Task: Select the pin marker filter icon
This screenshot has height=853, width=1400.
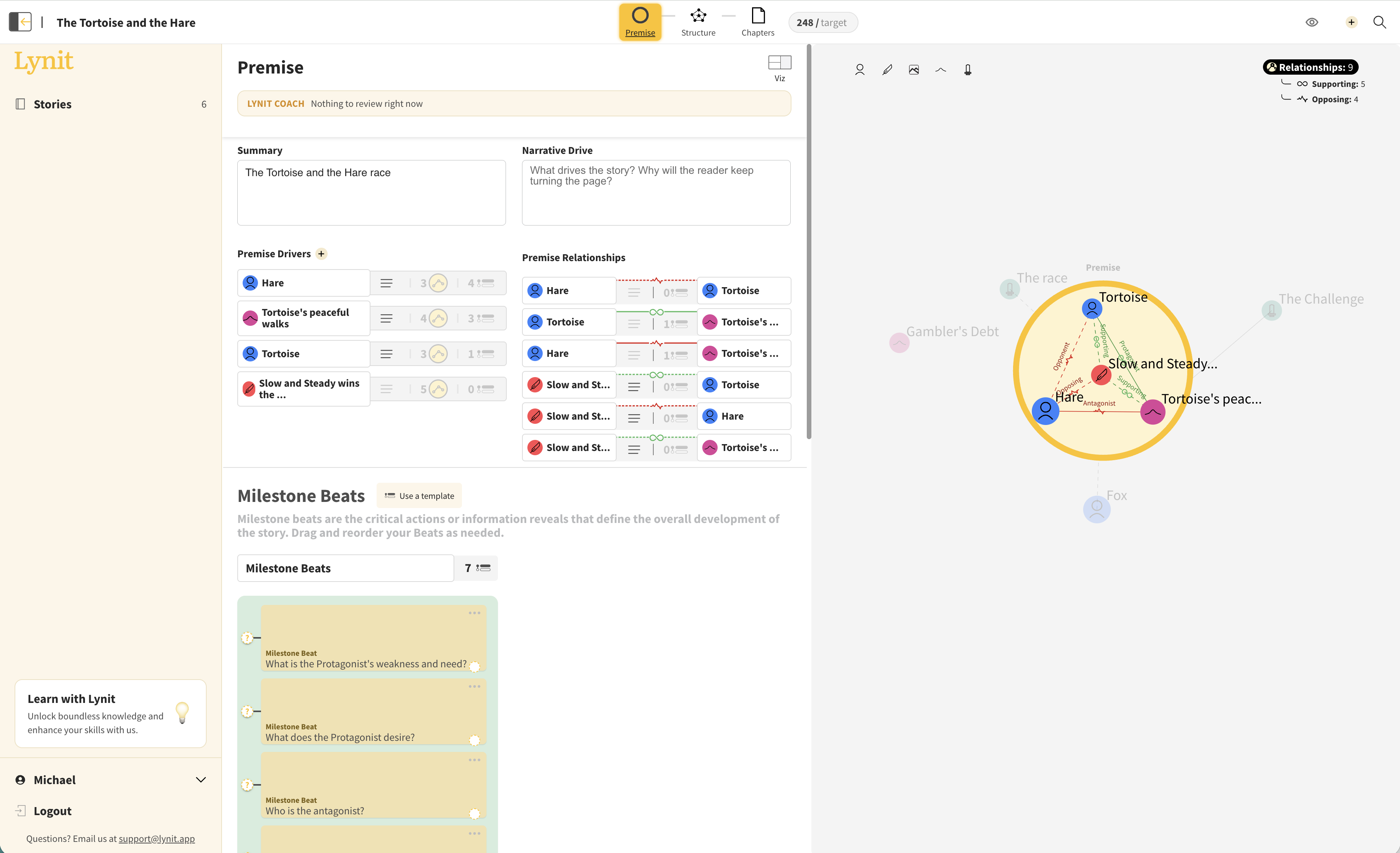Action: click(x=968, y=70)
